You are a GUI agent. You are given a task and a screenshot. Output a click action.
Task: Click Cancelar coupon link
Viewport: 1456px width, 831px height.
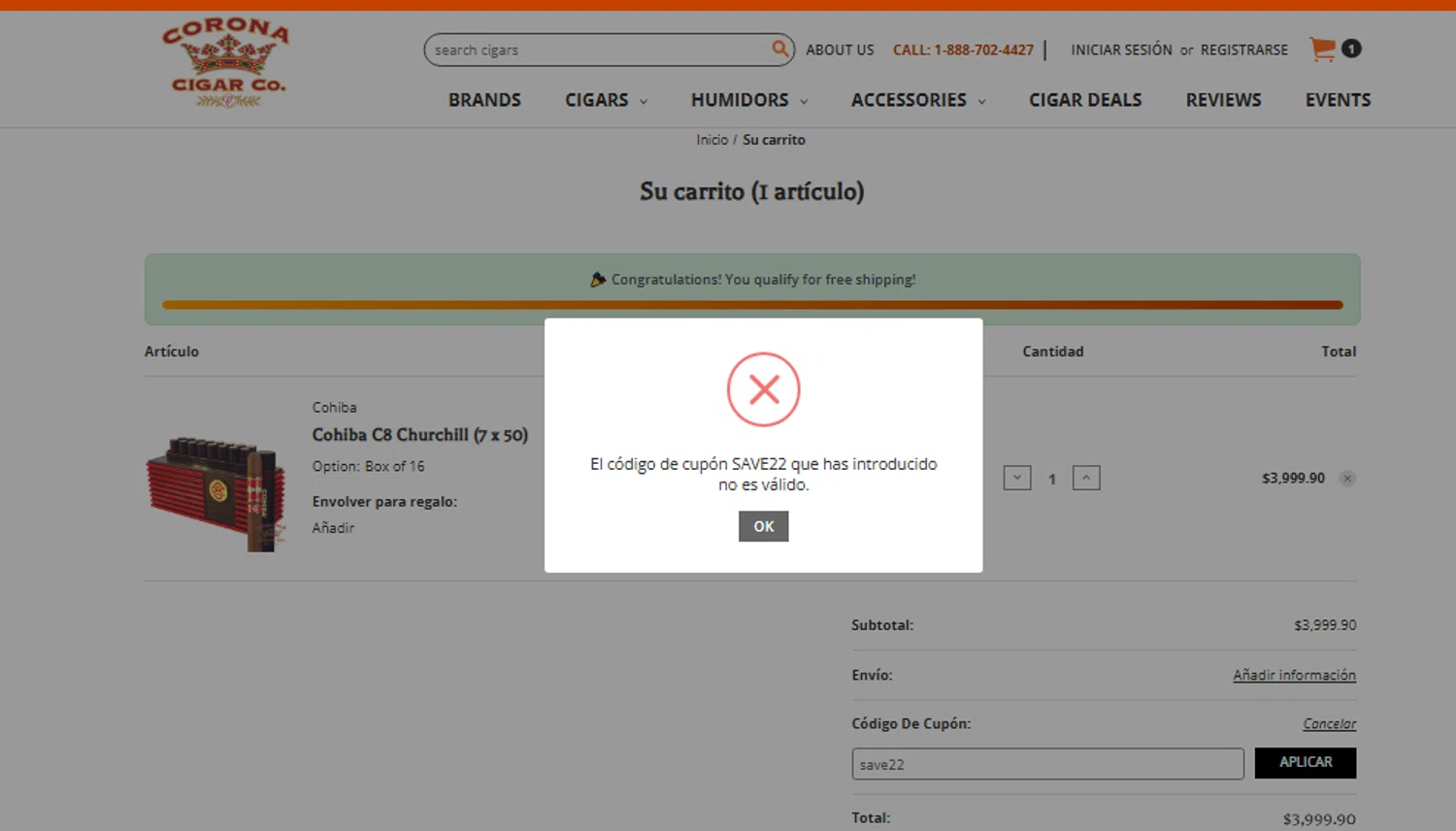coord(1330,724)
